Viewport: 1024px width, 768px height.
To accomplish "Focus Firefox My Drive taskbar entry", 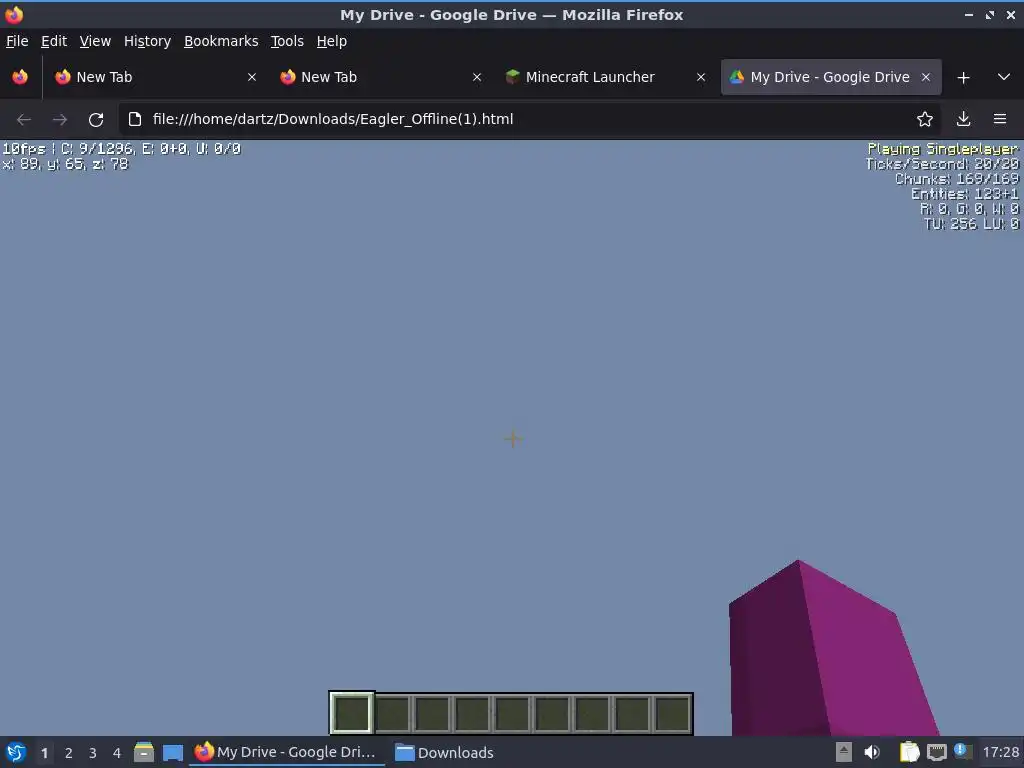I will (x=286, y=752).
